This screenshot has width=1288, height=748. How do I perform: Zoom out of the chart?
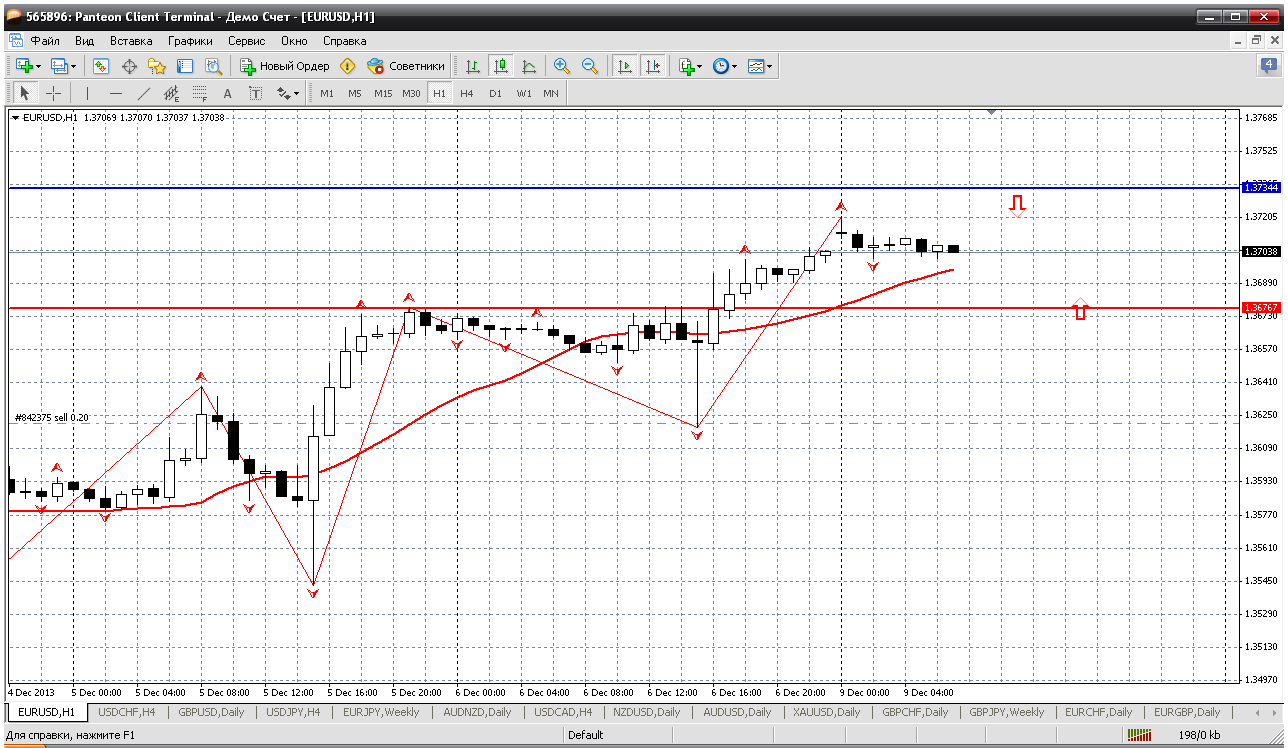coord(590,66)
